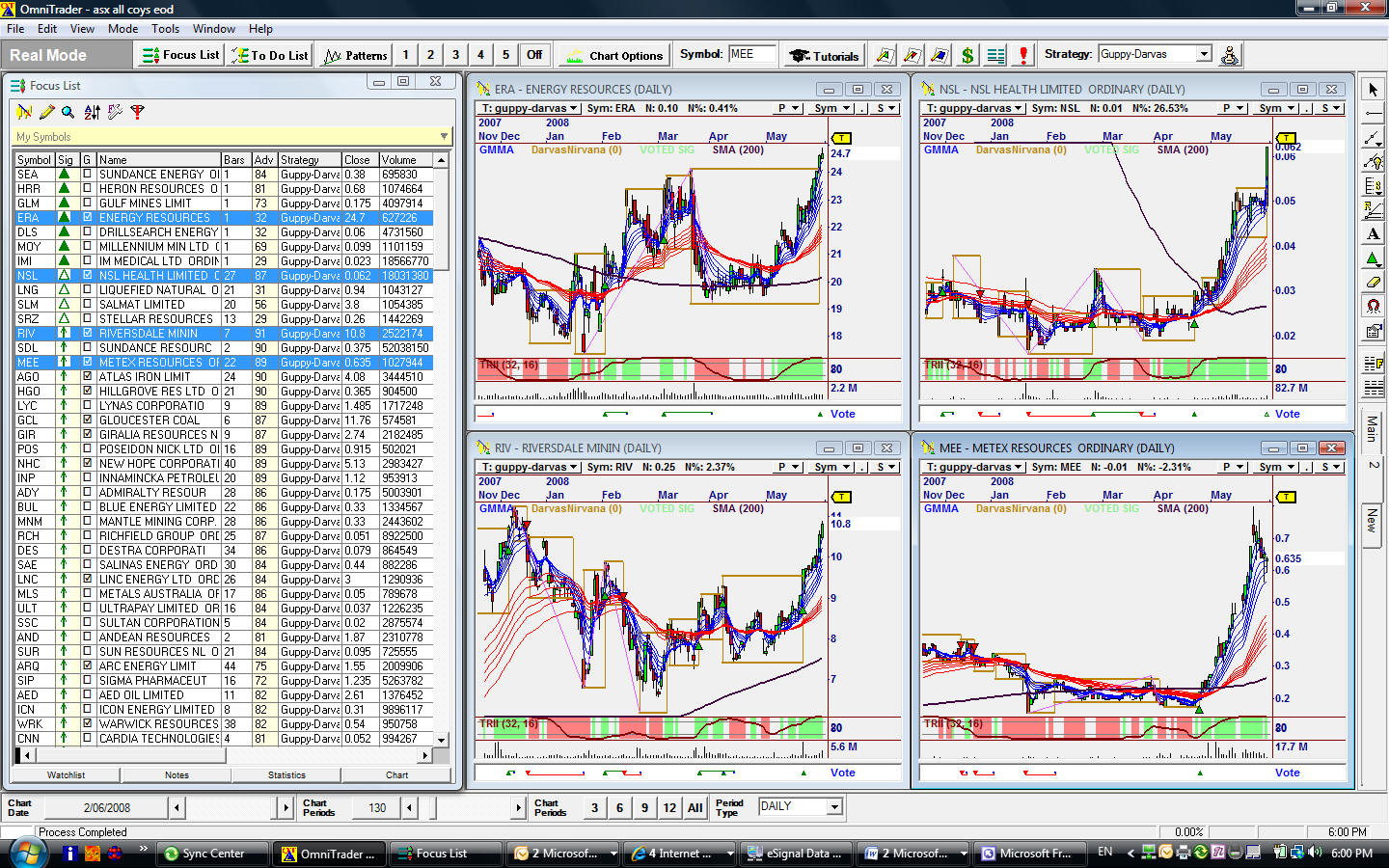Toggle checkbox for ATLAS IRON LIMIT row
The height and width of the screenshot is (868, 1389).
point(88,377)
